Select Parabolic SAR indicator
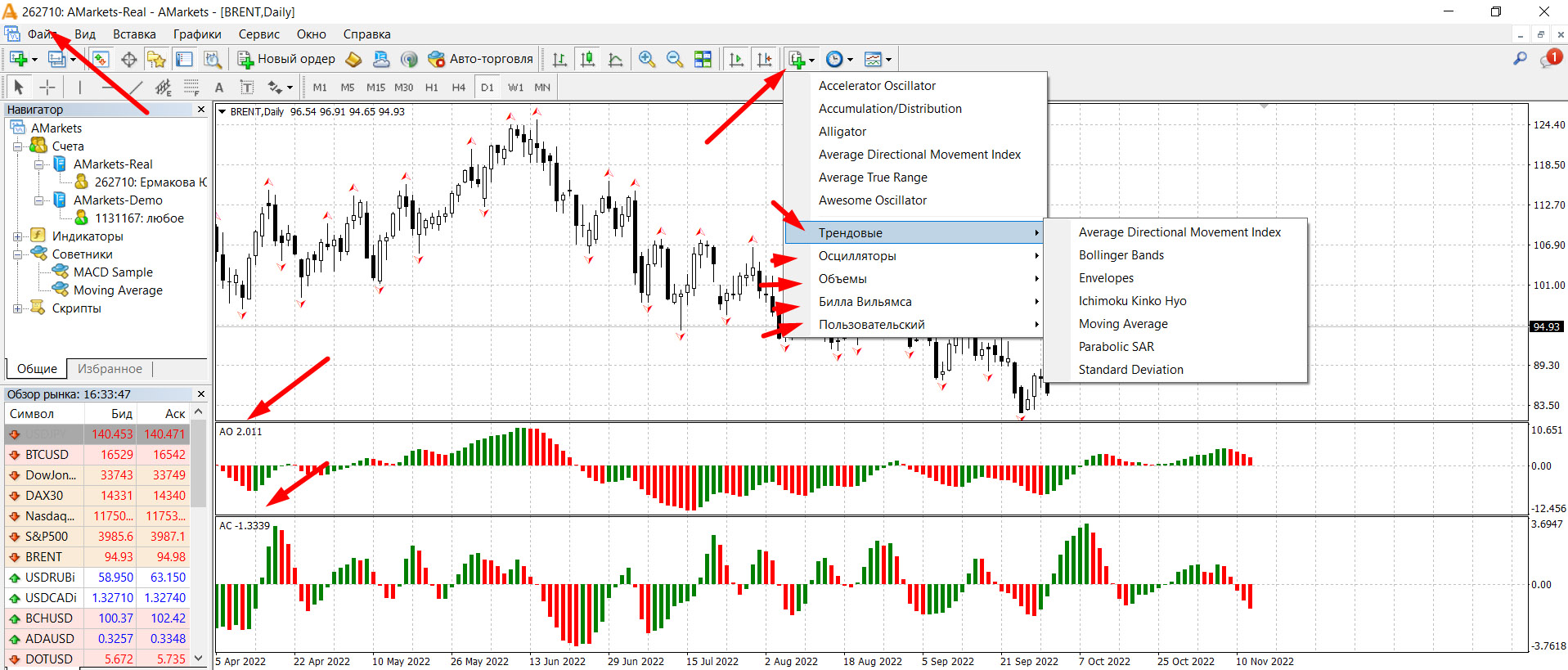Screen dimensions: 1568x670 click(1175, 347)
